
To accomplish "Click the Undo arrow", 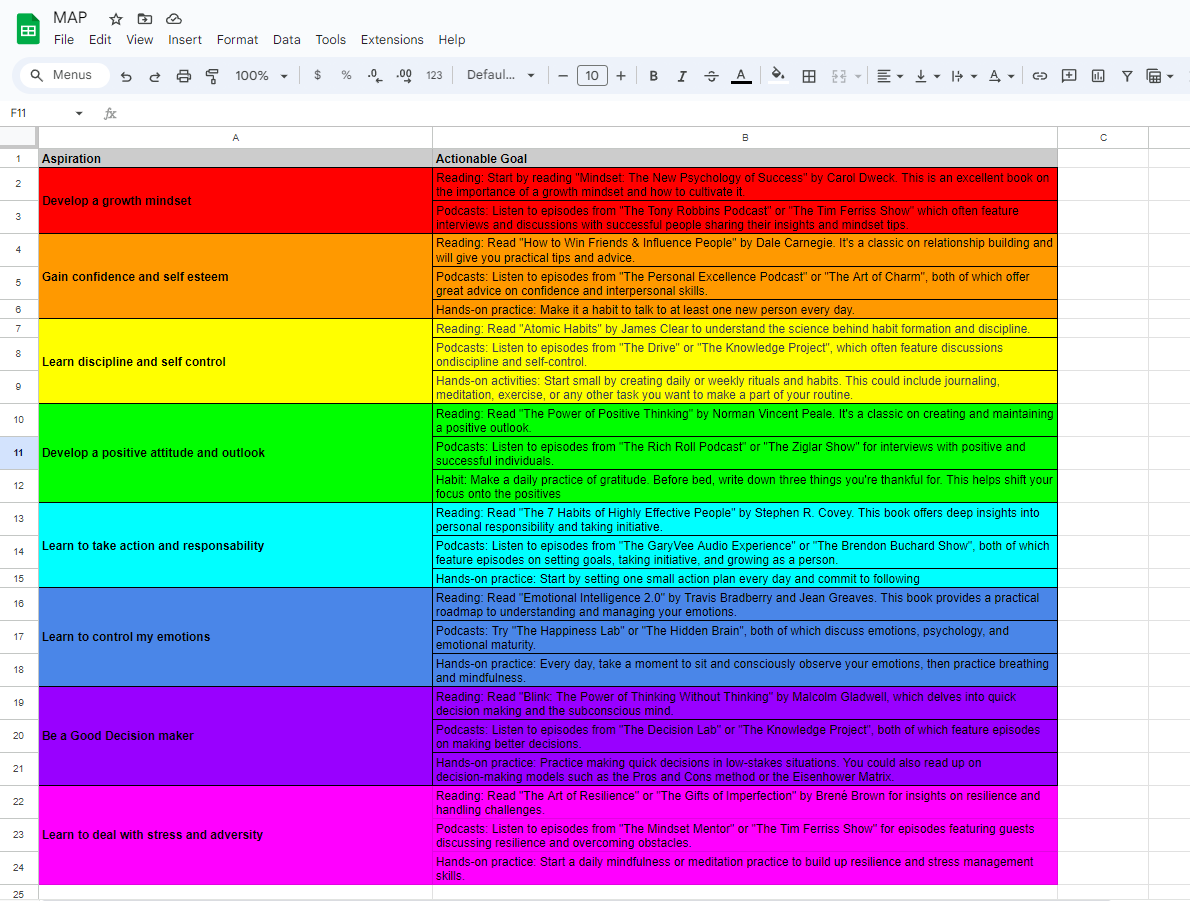I will (126, 76).
